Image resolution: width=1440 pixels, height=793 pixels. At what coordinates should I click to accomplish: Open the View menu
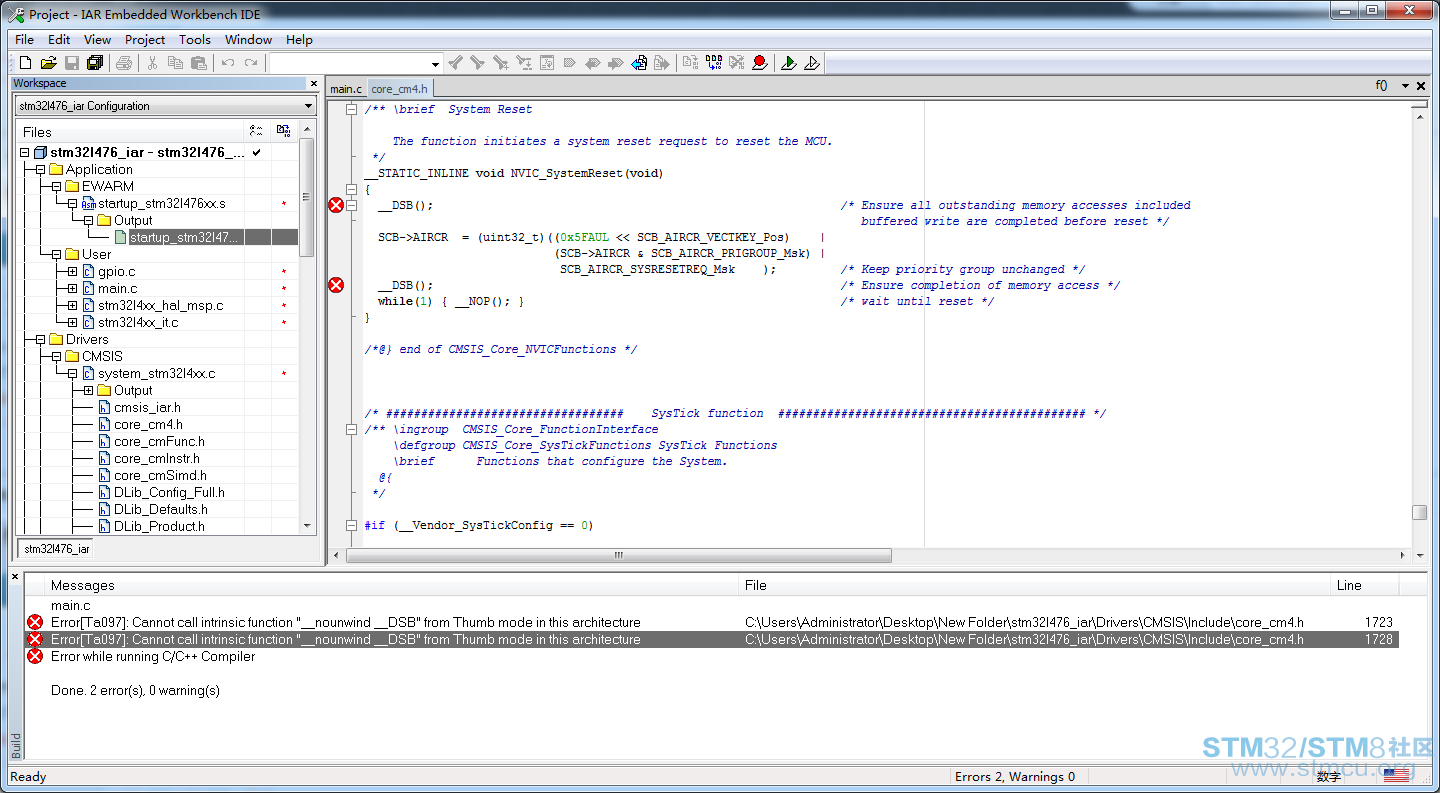(x=97, y=39)
